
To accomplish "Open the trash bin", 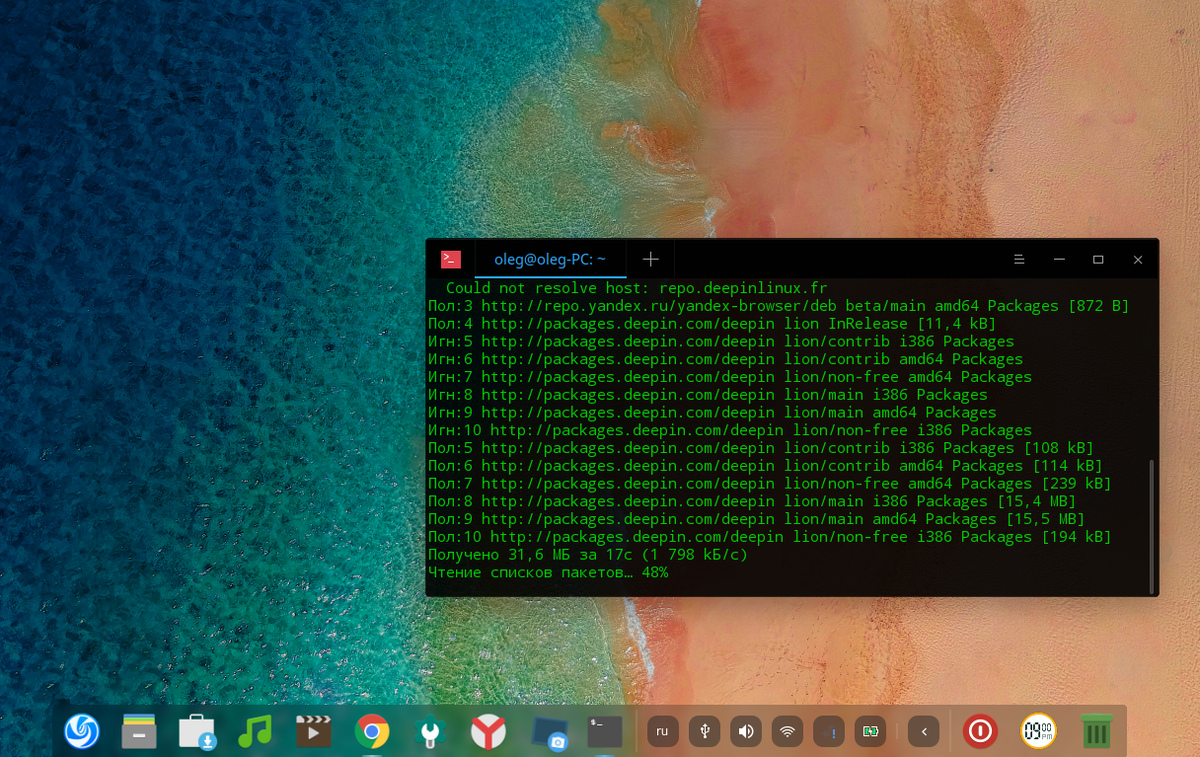I will (x=1097, y=732).
